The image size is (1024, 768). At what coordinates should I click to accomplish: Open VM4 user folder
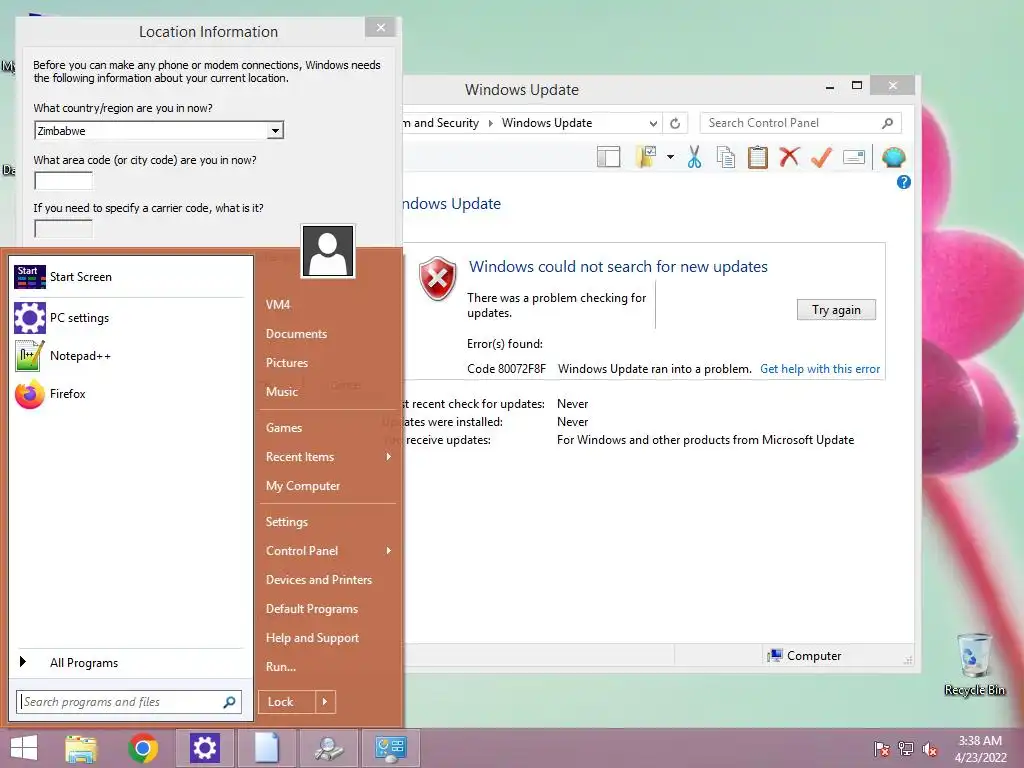pyautogui.click(x=278, y=305)
